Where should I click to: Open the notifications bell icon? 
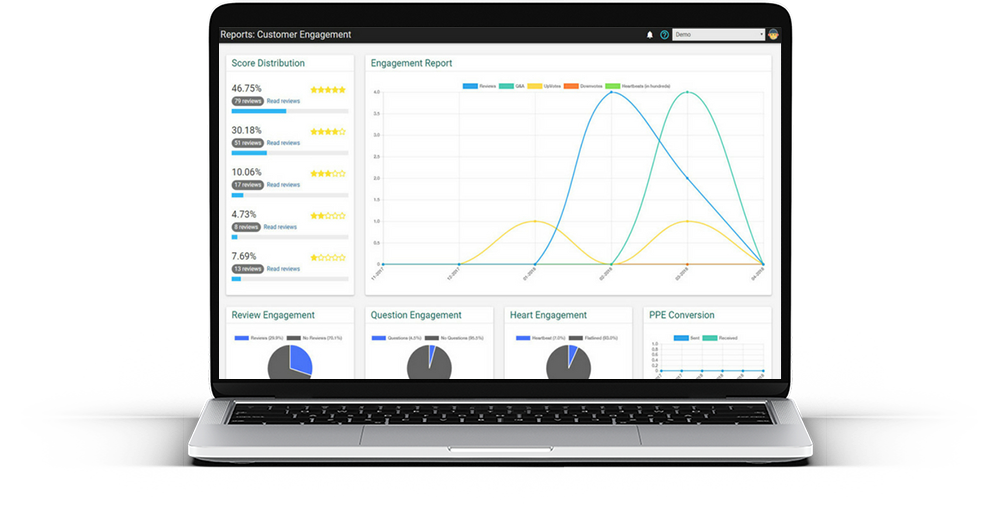(x=650, y=35)
